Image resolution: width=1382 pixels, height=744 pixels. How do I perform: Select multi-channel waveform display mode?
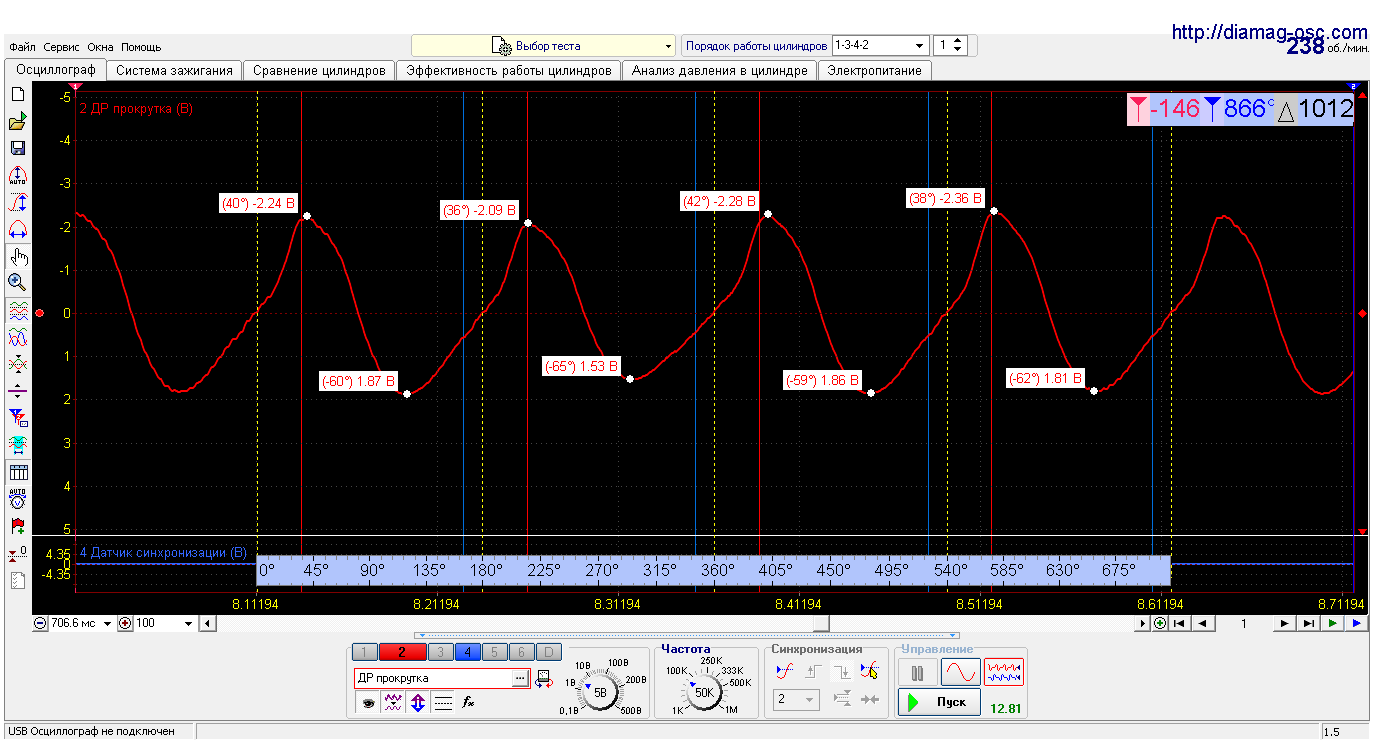tap(1004, 672)
